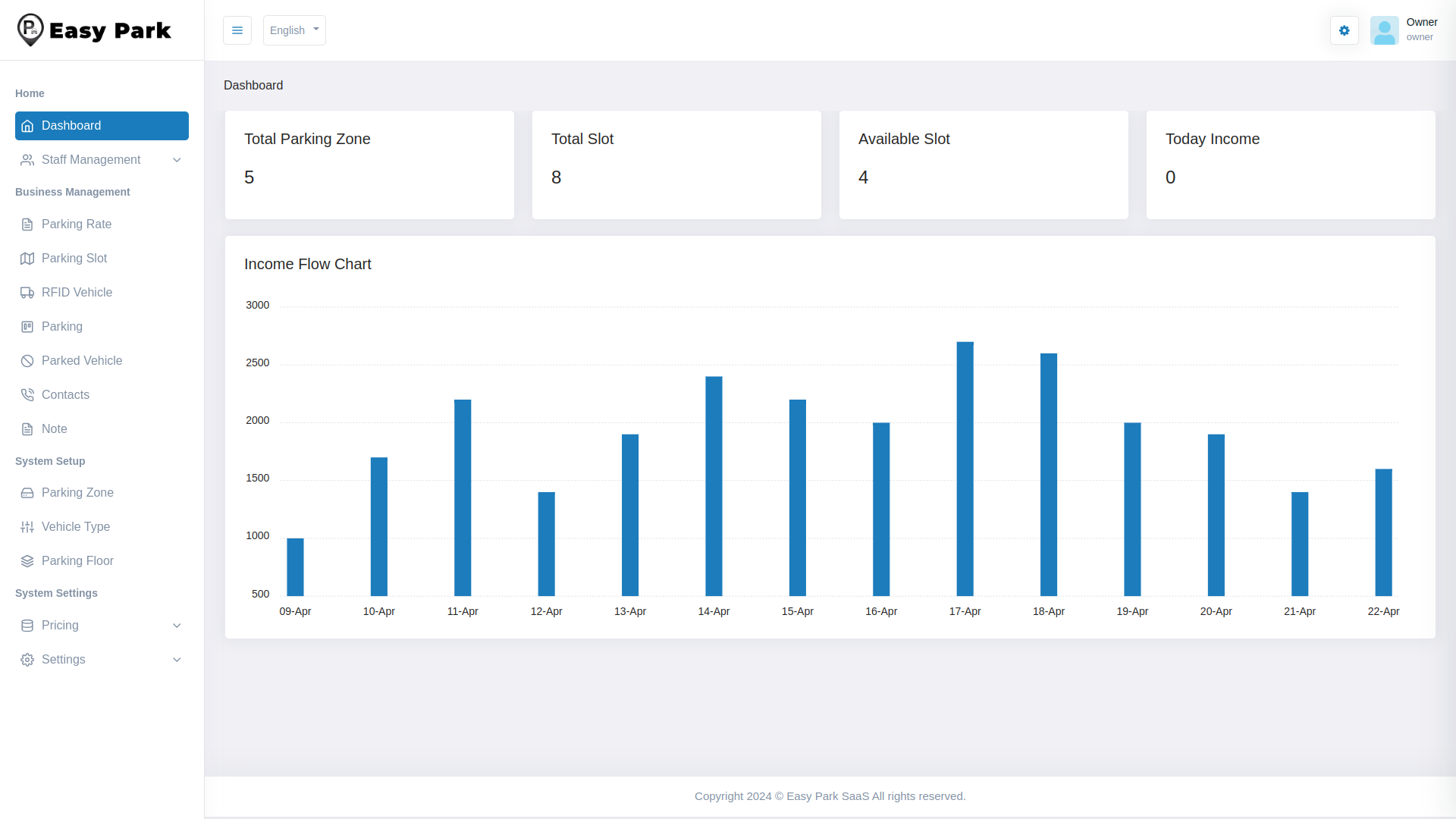Click the Parking Floor layers icon

coord(27,561)
